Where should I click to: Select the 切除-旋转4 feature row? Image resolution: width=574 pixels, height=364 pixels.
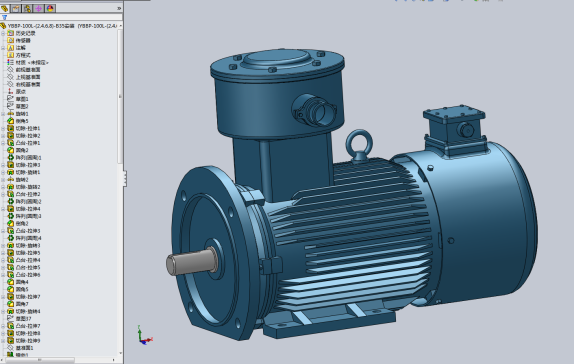tap(24, 311)
